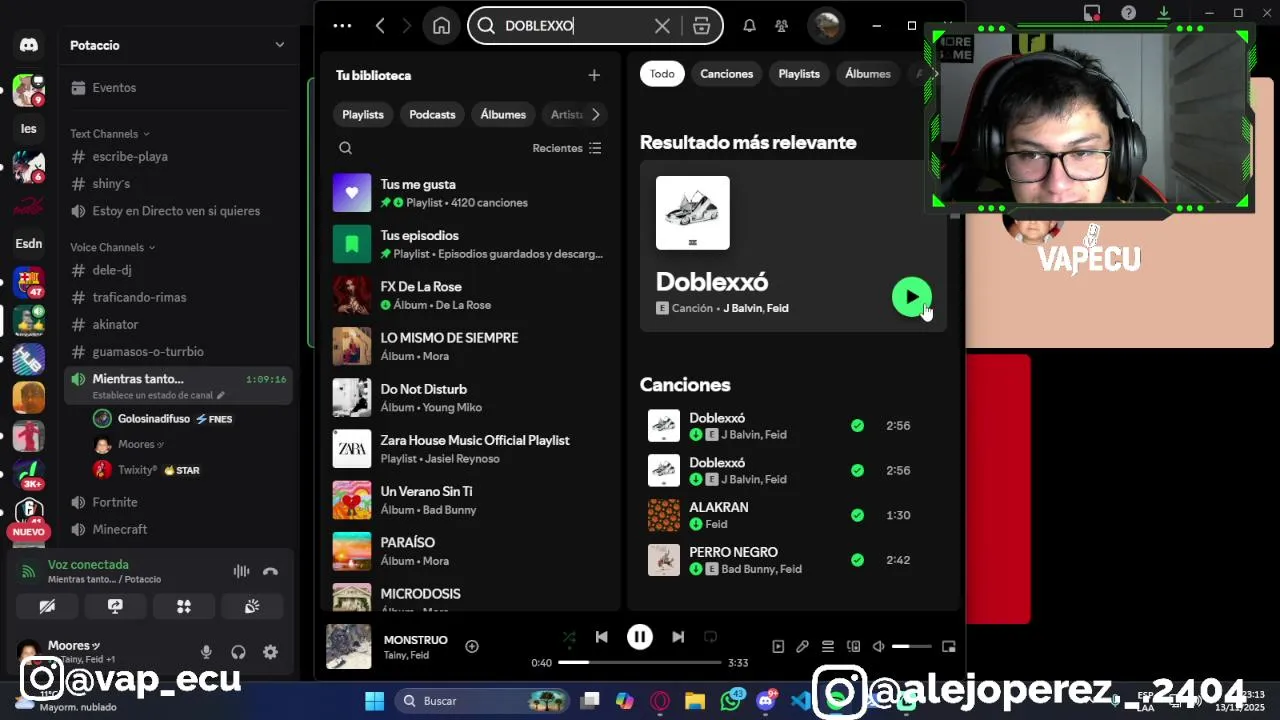The width and height of the screenshot is (1280, 720).
Task: Expand Potaccio server dropdown in Discord
Action: [280, 45]
